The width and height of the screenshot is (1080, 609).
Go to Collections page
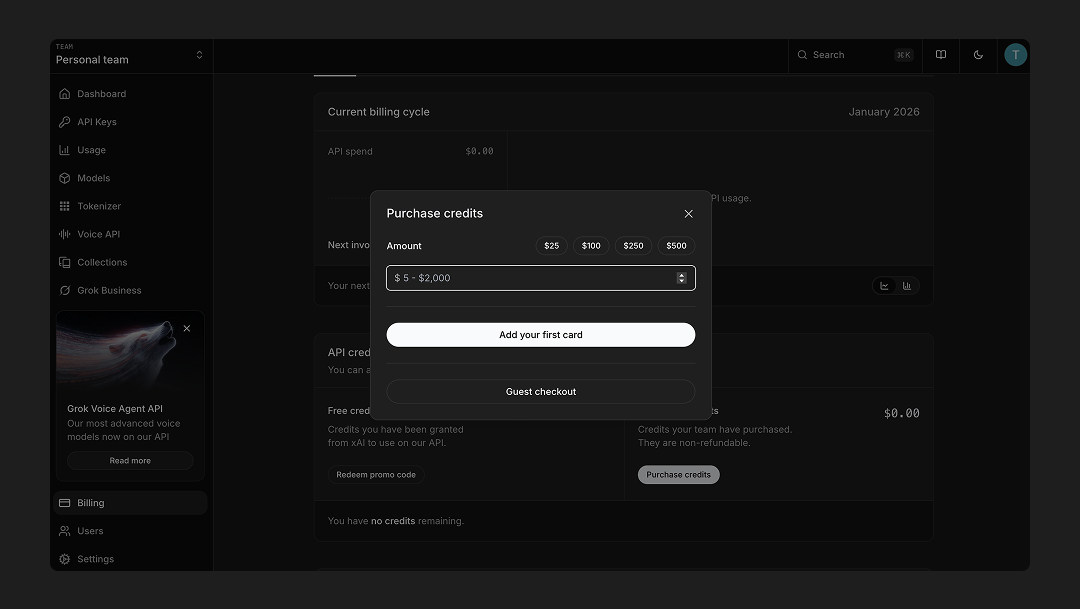click(x=129, y=262)
